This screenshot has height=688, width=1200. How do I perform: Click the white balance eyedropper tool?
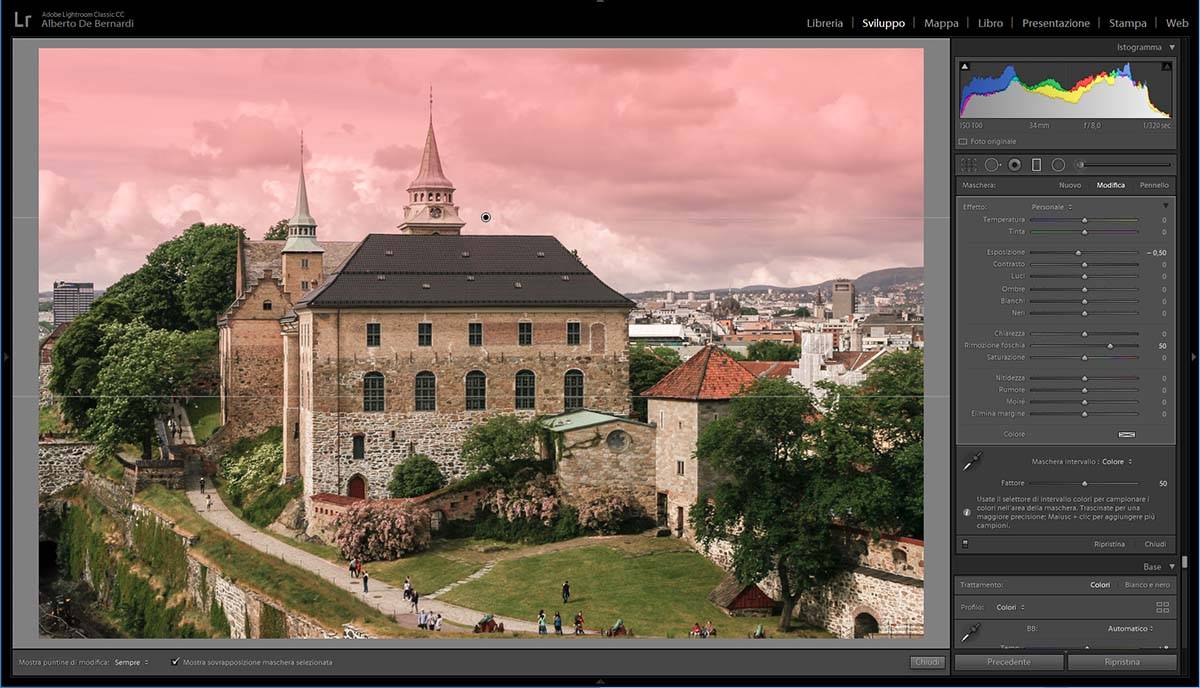pyautogui.click(x=969, y=631)
